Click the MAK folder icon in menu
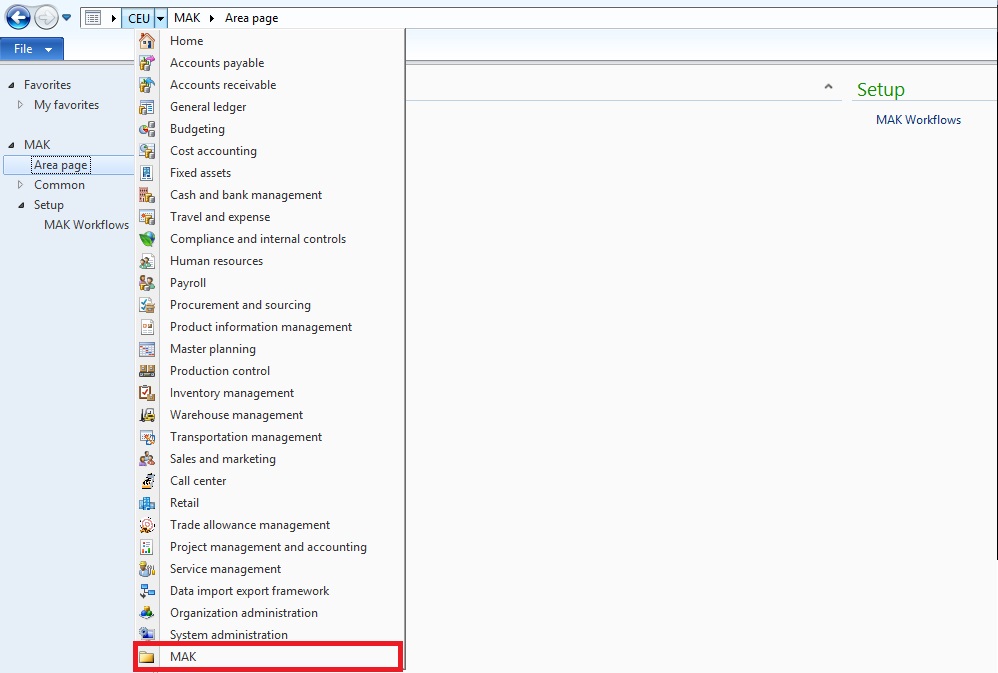This screenshot has height=673, width=998. click(147, 657)
